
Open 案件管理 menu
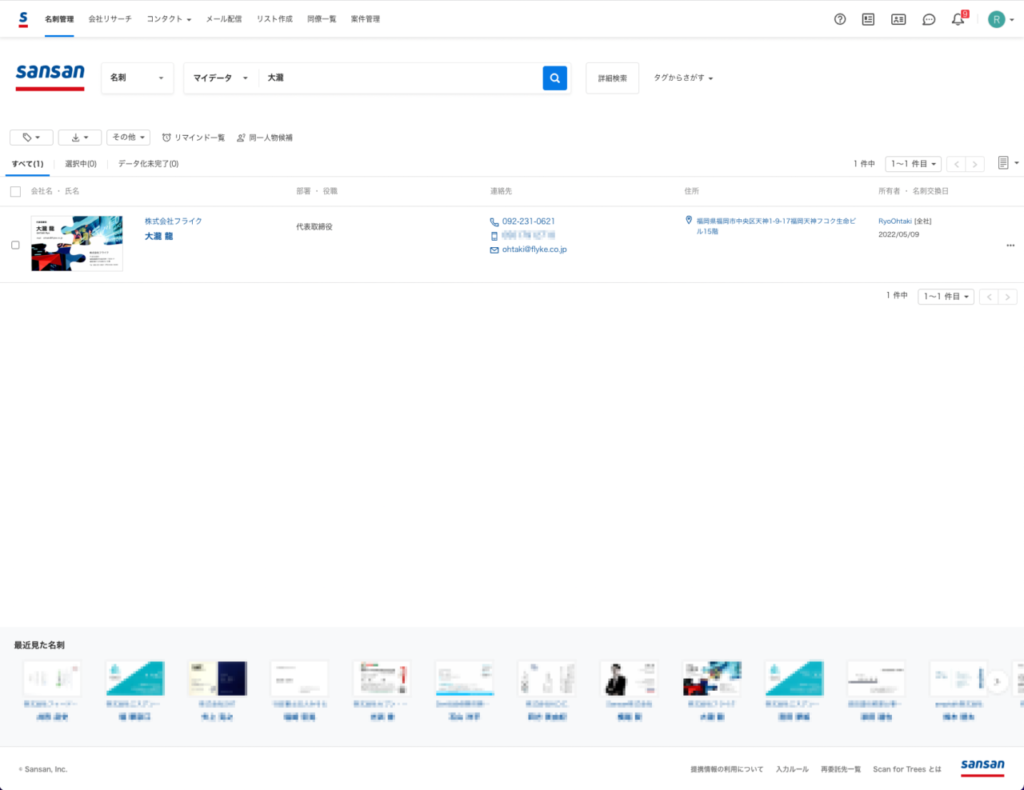[x=365, y=19]
